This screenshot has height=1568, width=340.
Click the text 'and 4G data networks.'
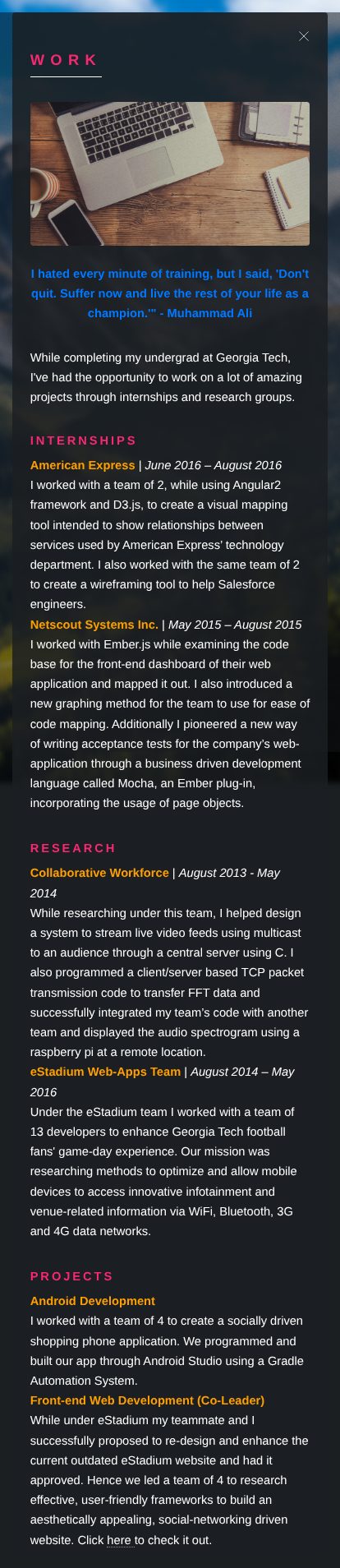click(x=90, y=1231)
